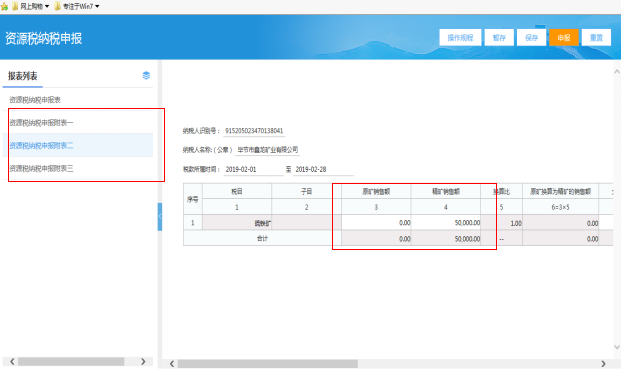Viewport: 634px width, 377px height.
Task: Click the 税目 column header
Action: coord(237,191)
